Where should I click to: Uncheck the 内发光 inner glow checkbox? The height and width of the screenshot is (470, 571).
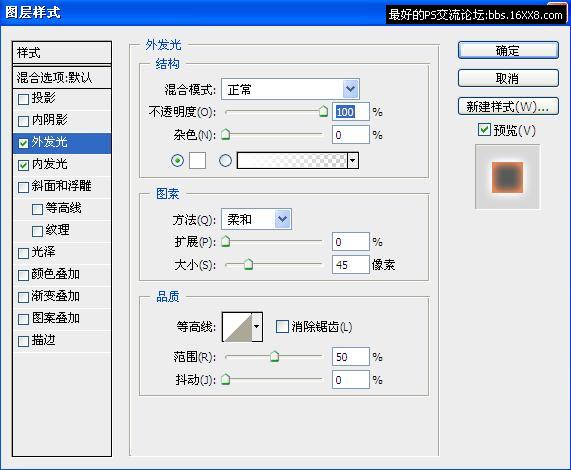point(23,165)
